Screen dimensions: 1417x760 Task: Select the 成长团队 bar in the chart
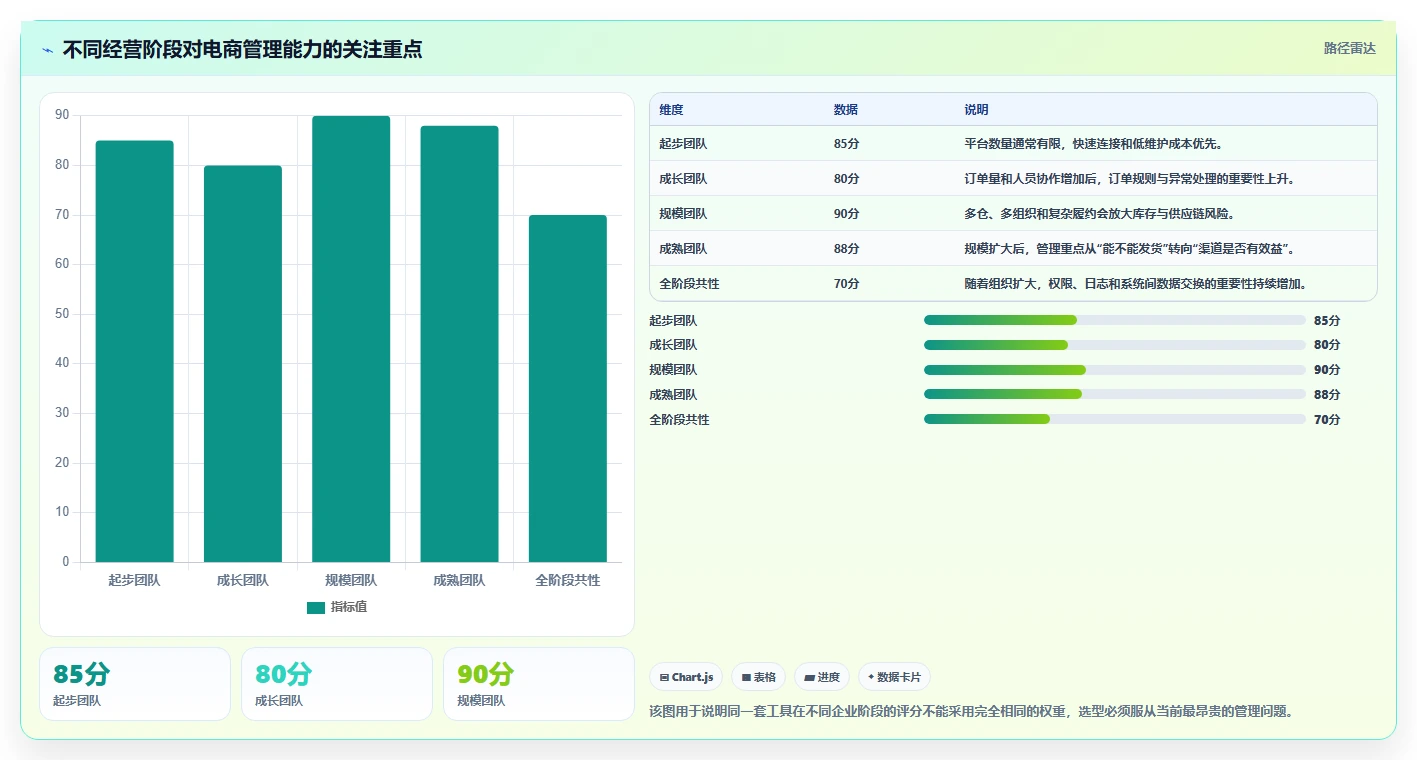[x=243, y=364]
